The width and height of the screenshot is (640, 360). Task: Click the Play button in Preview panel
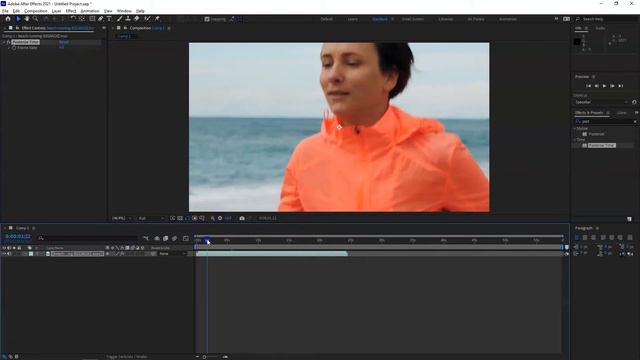point(604,86)
